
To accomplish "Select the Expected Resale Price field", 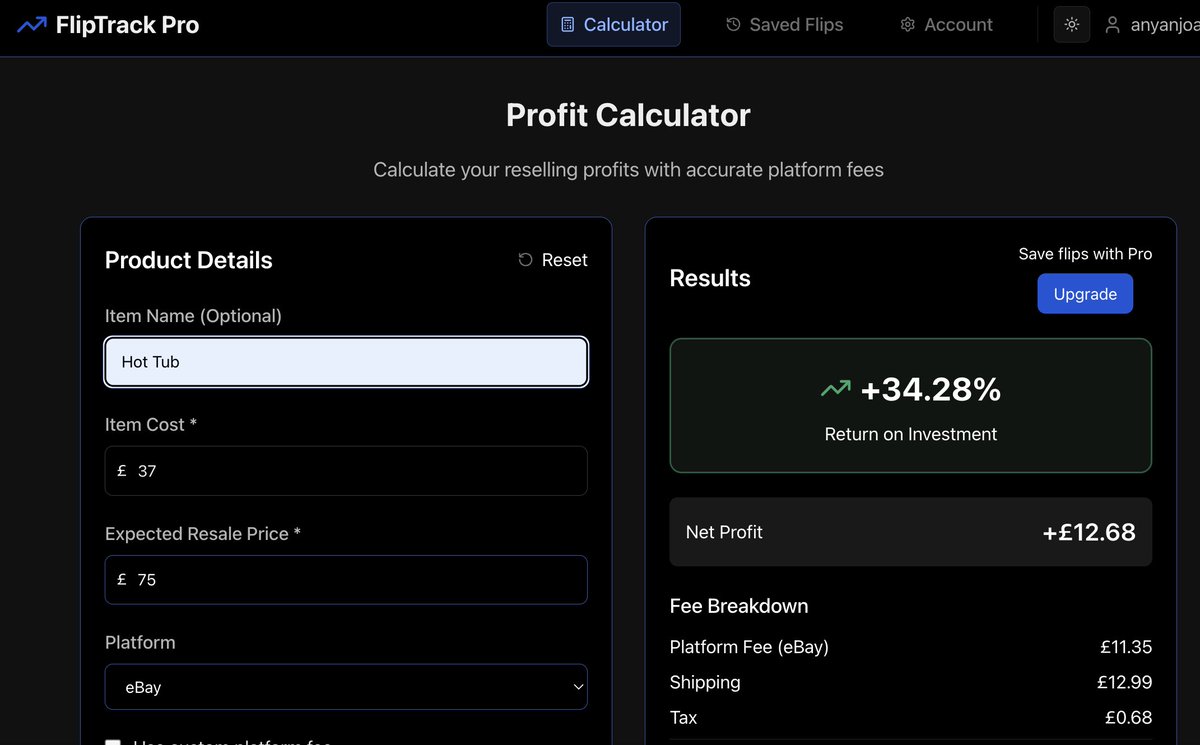I will point(346,579).
